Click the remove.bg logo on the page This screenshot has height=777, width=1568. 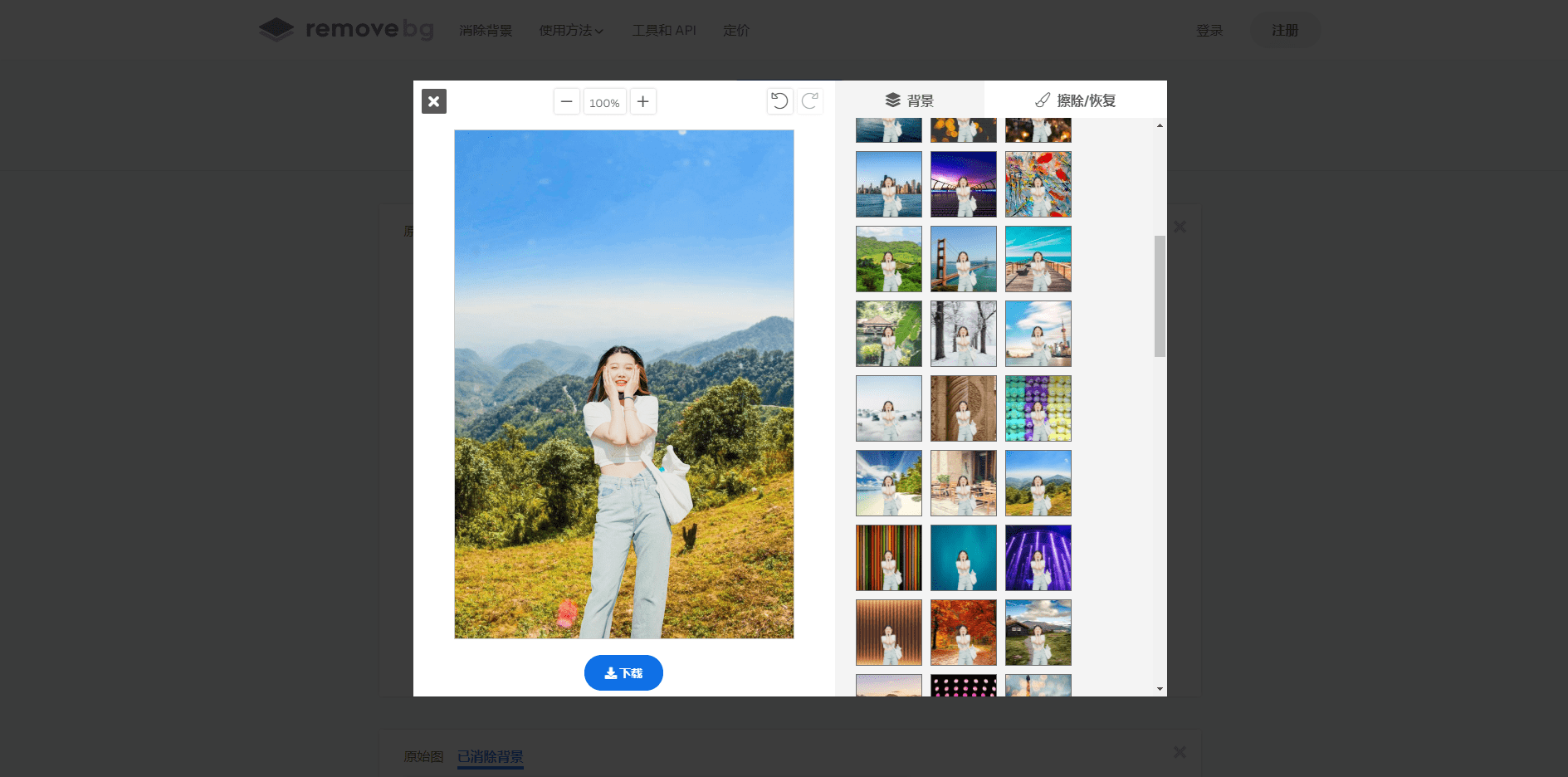pyautogui.click(x=346, y=29)
